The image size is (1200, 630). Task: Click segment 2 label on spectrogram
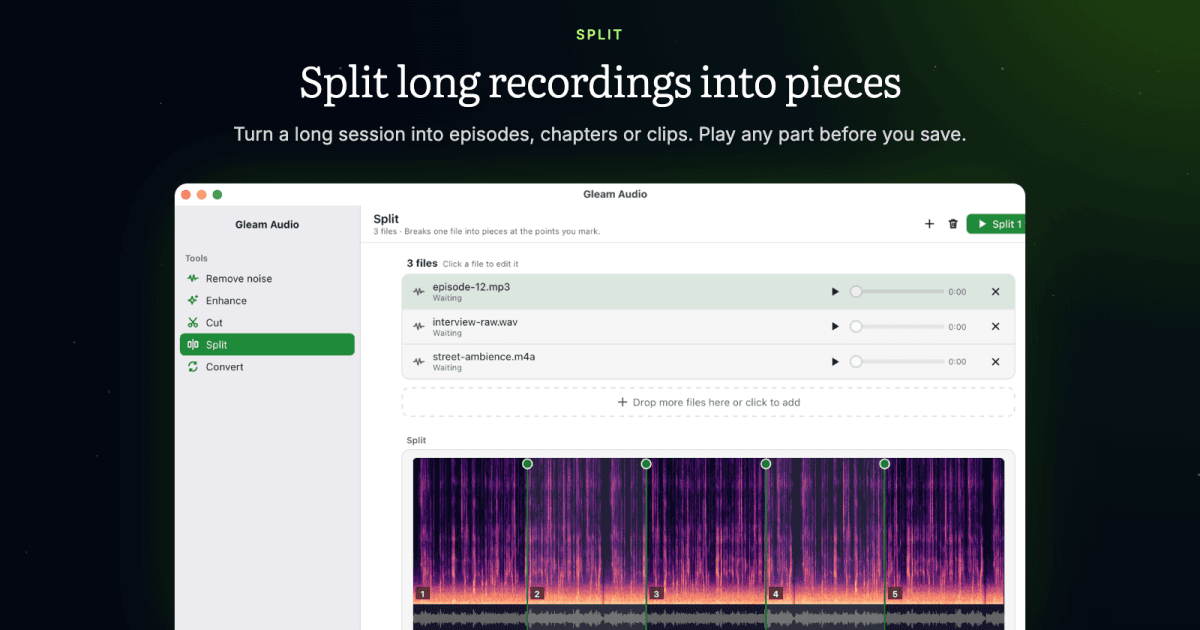tap(537, 594)
